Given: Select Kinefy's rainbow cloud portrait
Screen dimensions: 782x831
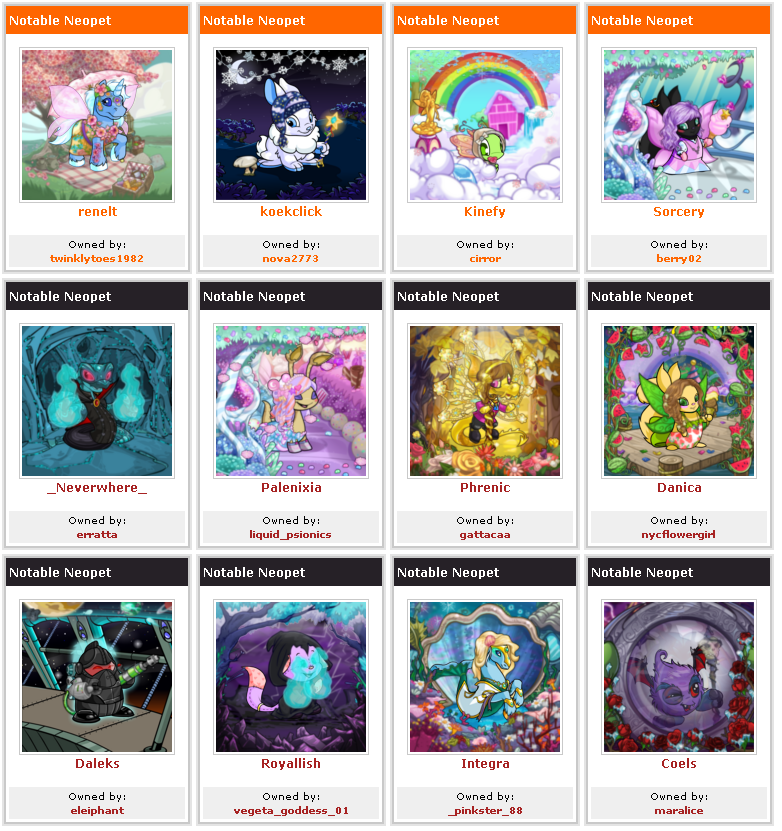Looking at the screenshot, I should point(487,126).
